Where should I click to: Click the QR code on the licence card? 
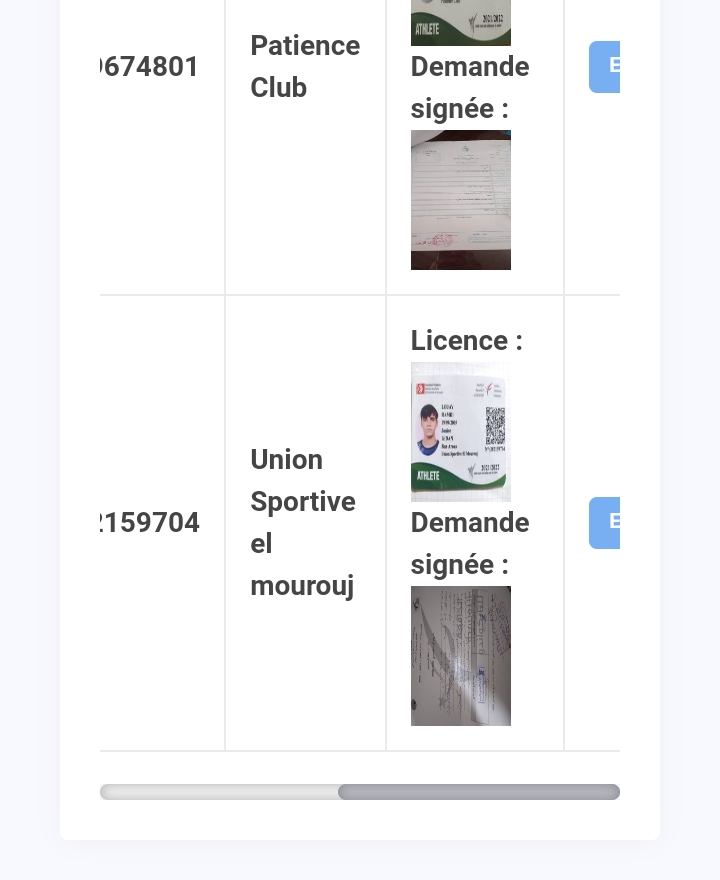(494, 426)
